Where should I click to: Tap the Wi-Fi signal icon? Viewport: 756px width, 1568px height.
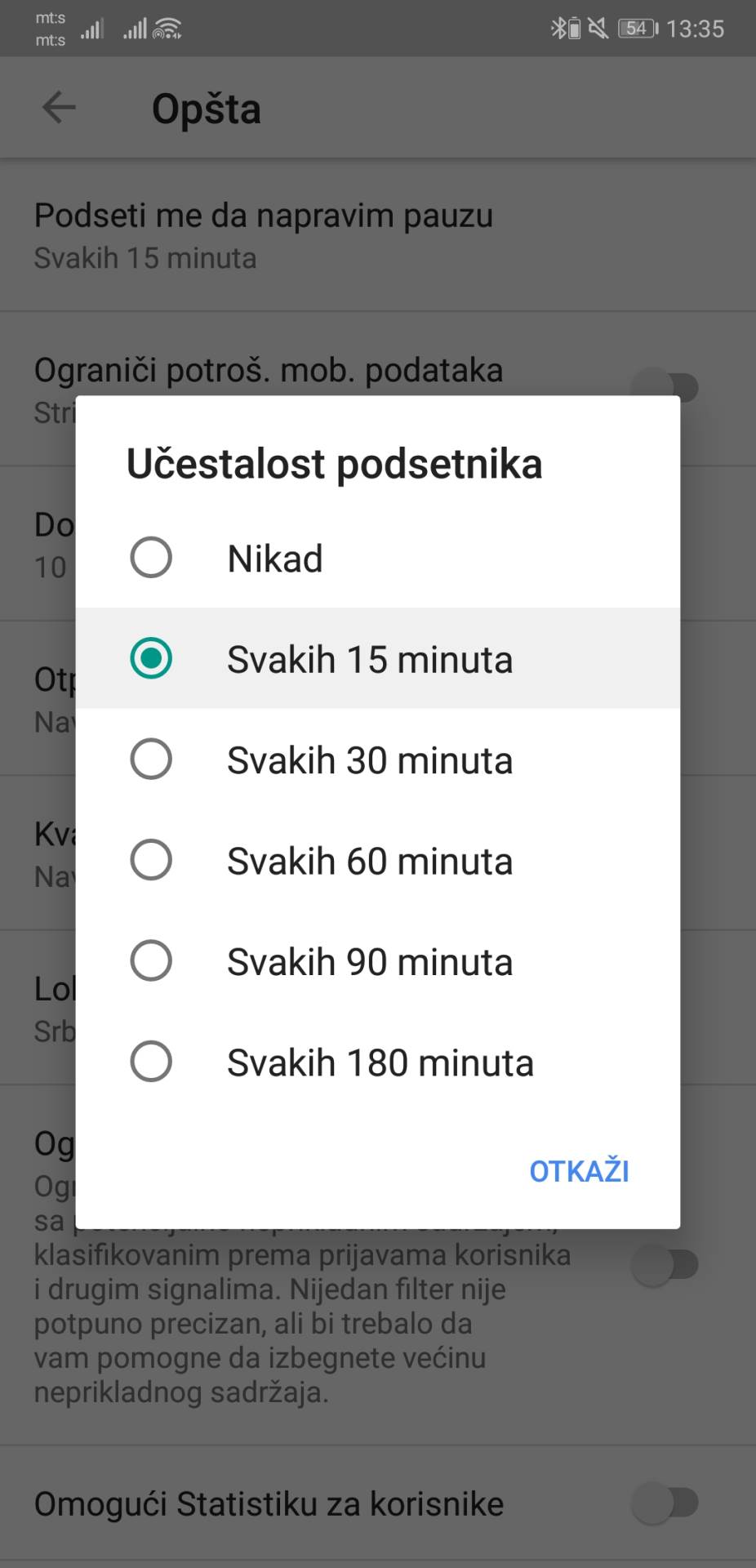167,28
